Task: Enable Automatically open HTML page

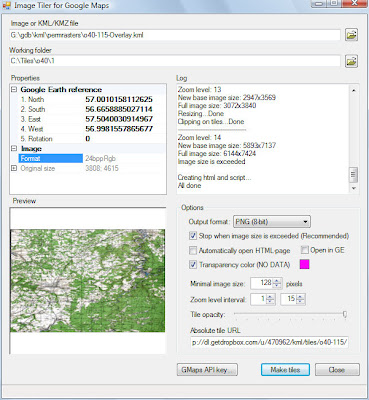Action: (193, 250)
